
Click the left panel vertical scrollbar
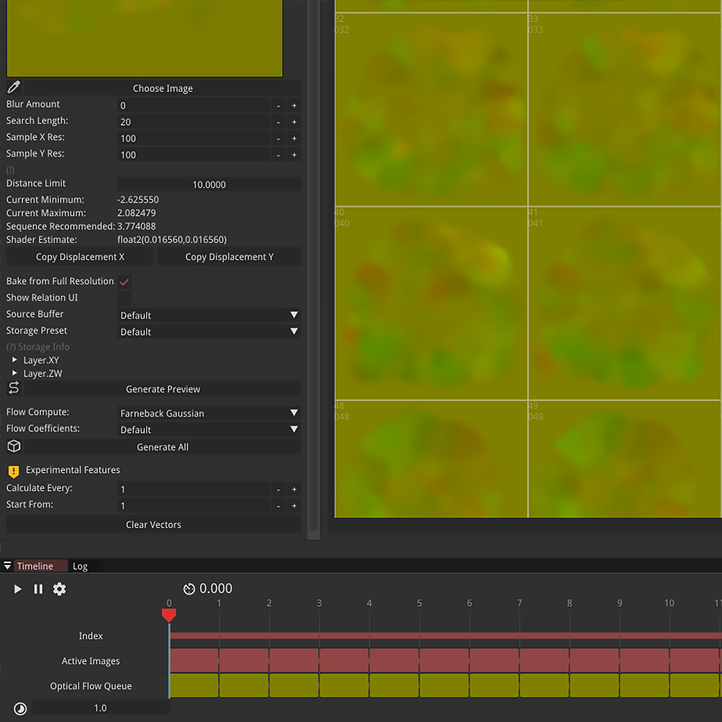[314, 269]
